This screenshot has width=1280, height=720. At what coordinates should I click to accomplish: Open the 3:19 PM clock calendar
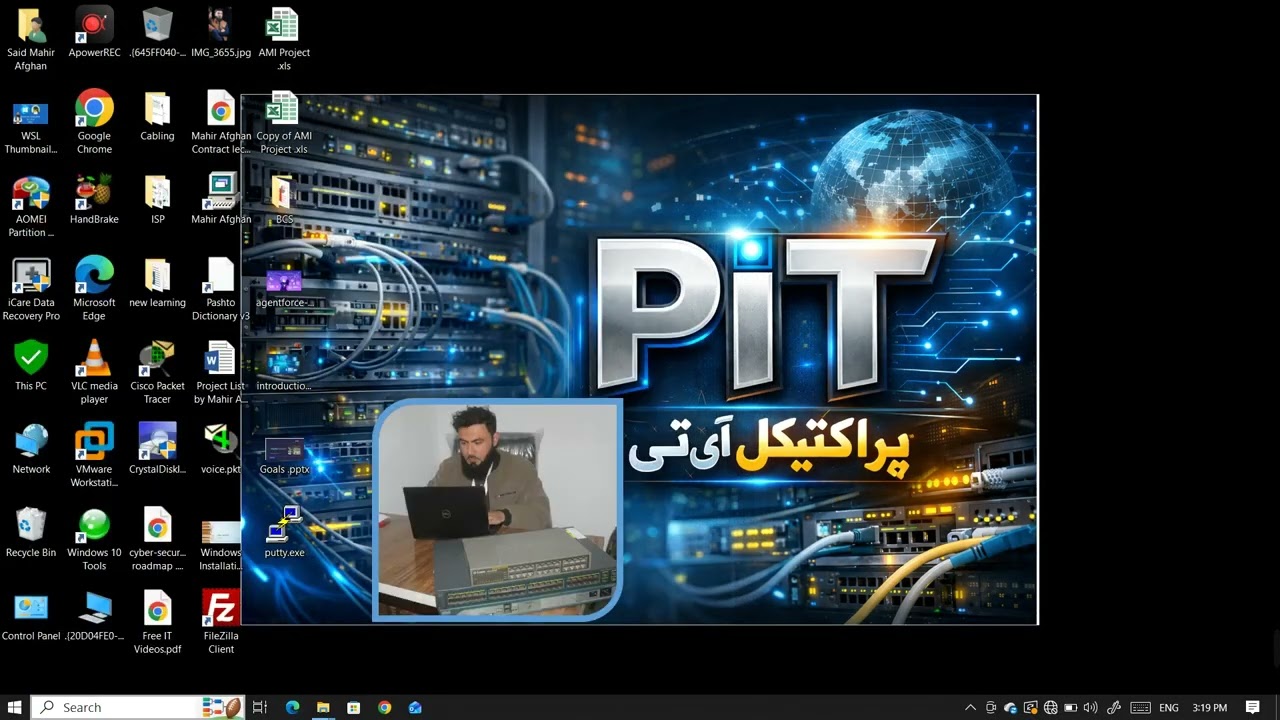click(x=1210, y=707)
